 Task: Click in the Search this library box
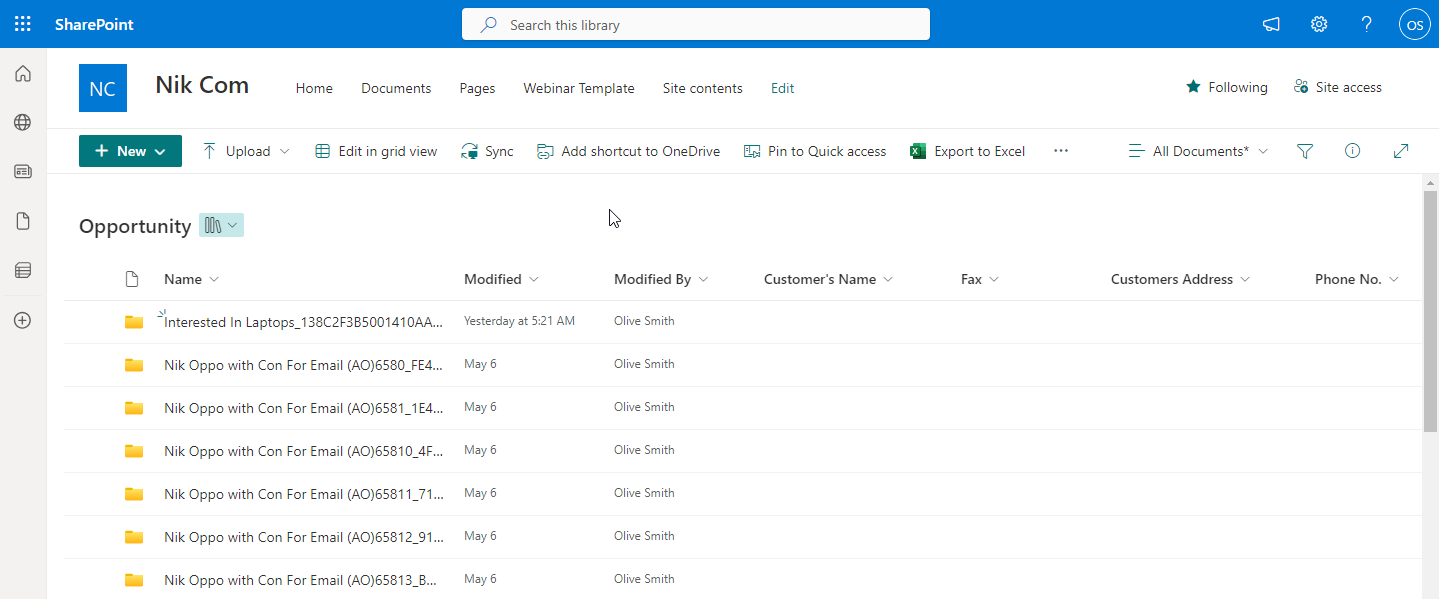(x=695, y=24)
